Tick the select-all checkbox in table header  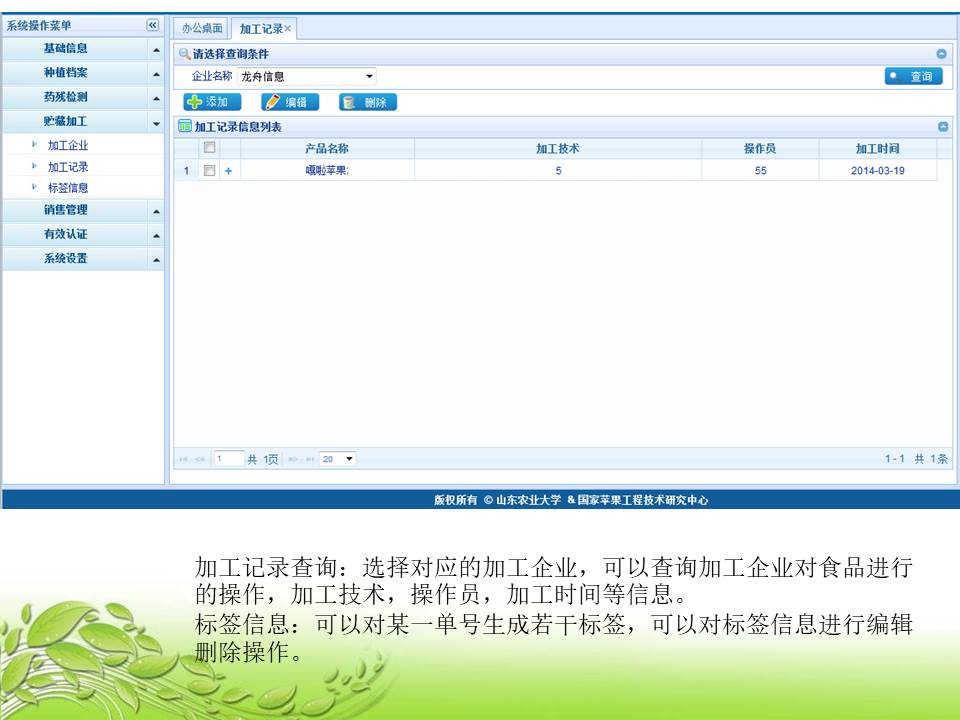(209, 148)
